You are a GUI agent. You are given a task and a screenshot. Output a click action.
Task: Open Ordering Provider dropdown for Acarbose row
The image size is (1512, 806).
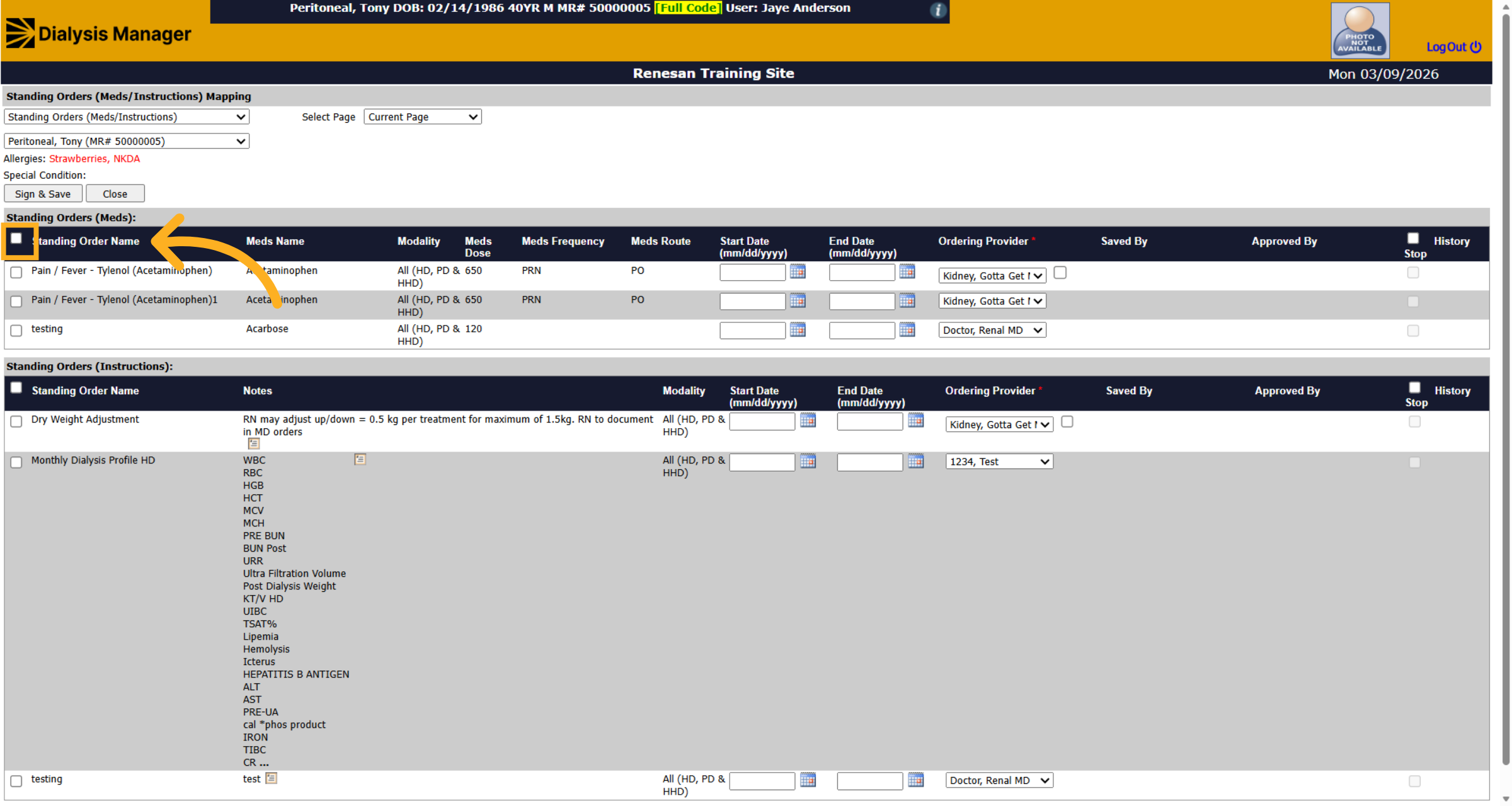992,330
